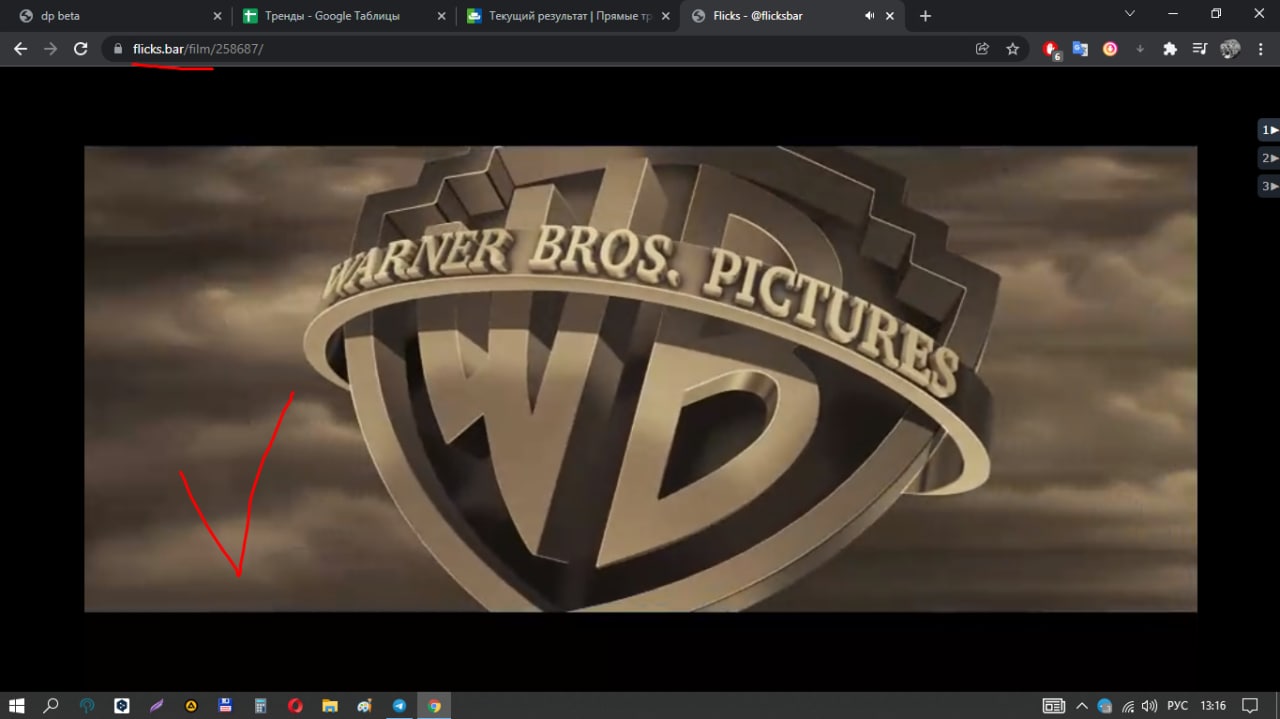Open the news and interests taskbar icon
Image resolution: width=1280 pixels, height=719 pixels.
(x=1053, y=705)
